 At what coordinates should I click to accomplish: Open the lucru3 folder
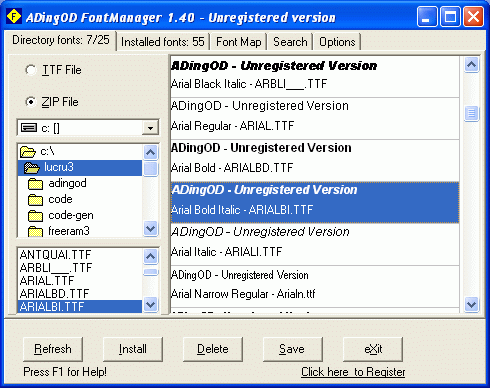coord(80,167)
